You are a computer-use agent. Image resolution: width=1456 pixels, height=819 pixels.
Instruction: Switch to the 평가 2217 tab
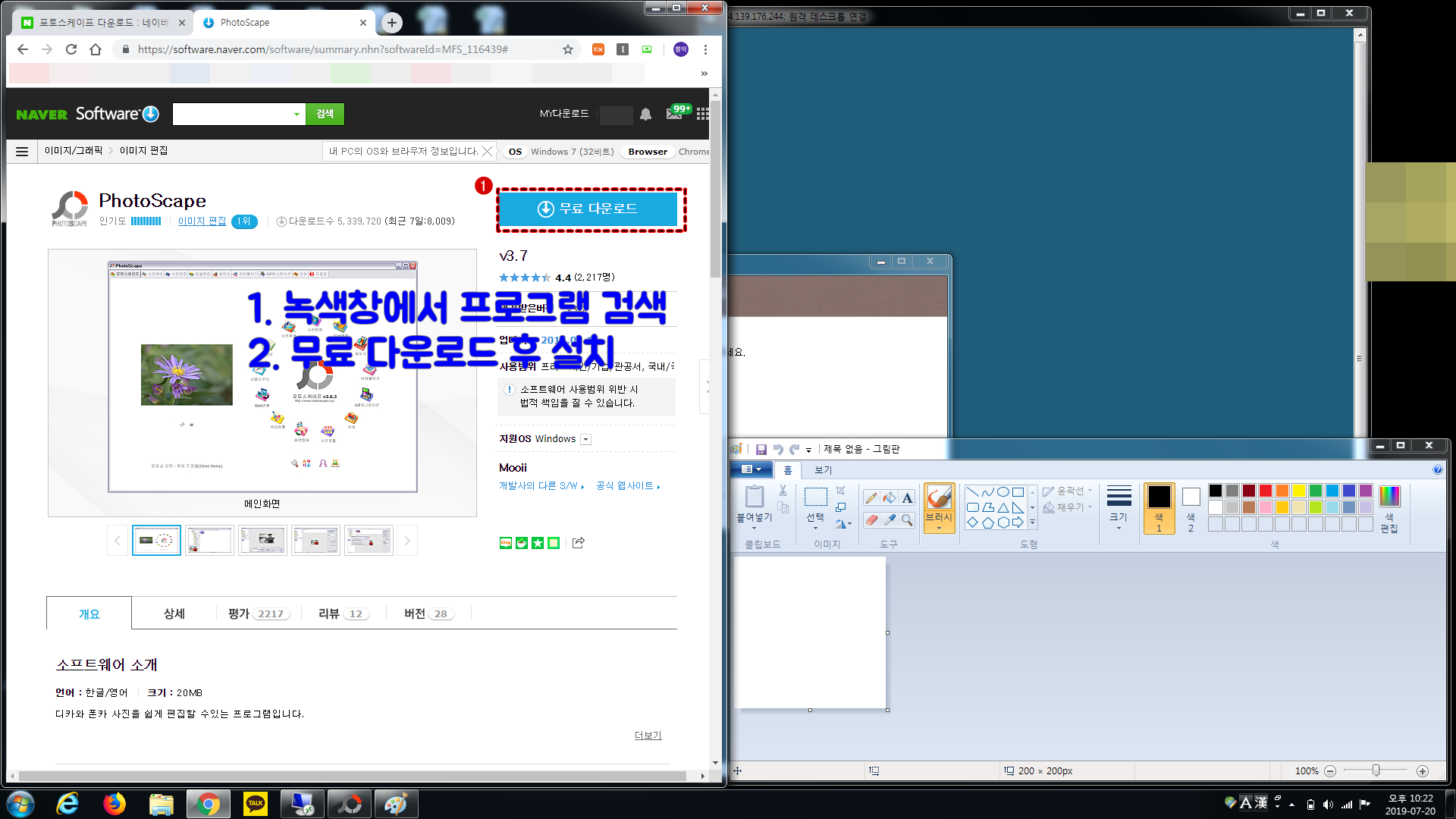tap(258, 613)
